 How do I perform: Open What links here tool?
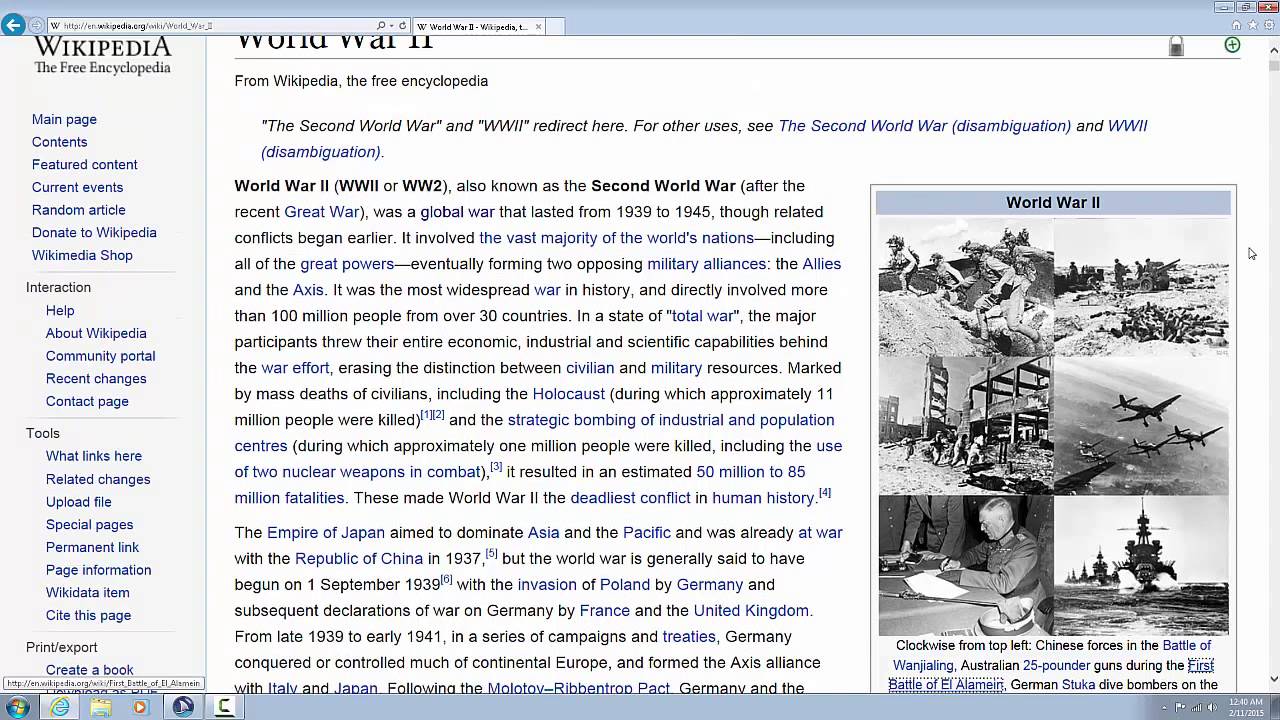(x=94, y=456)
